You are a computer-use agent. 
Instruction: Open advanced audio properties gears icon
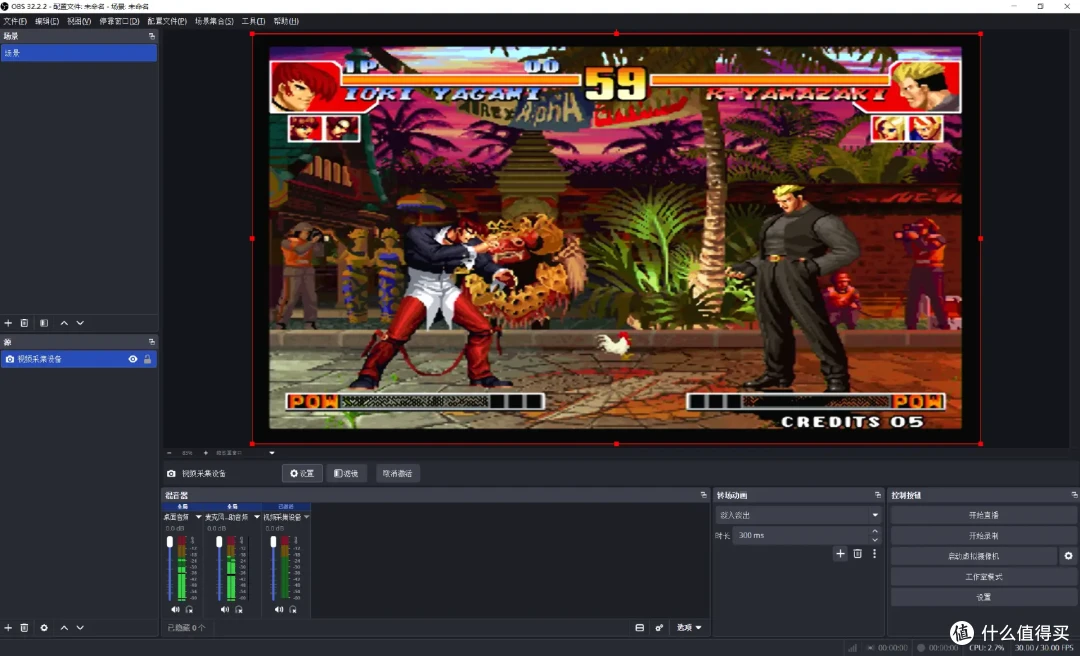(x=659, y=628)
